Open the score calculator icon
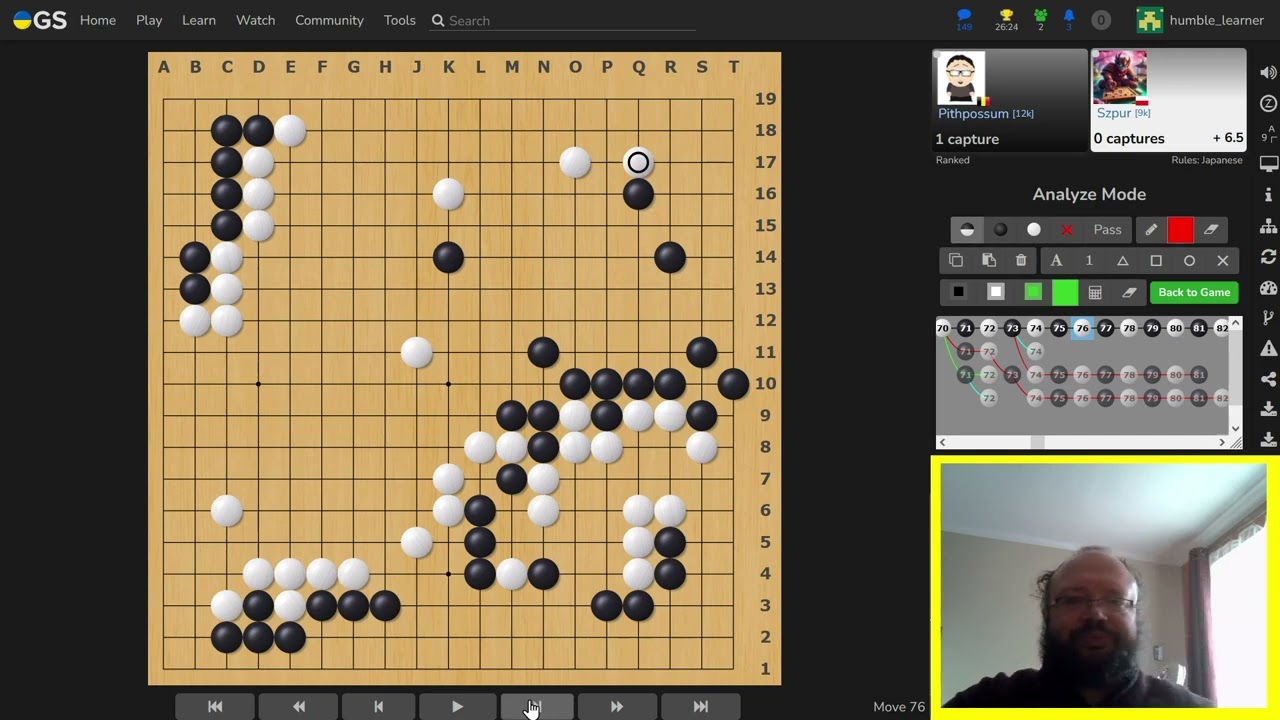The height and width of the screenshot is (720, 1280). 1095,292
